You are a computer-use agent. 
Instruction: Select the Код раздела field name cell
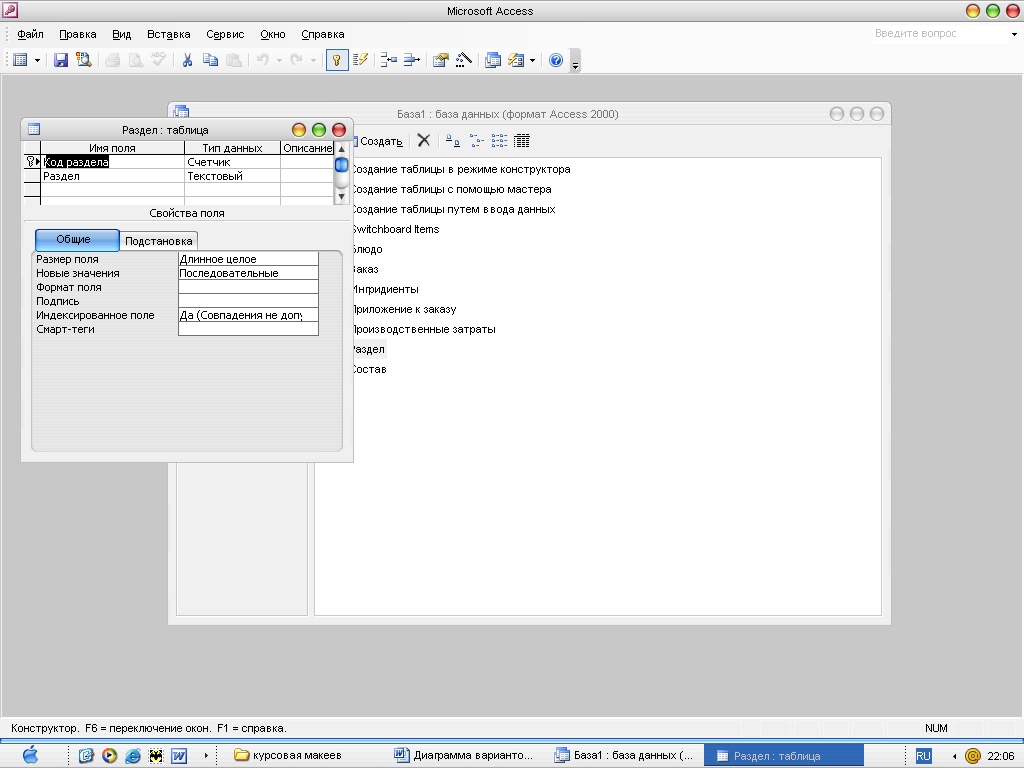click(112, 162)
